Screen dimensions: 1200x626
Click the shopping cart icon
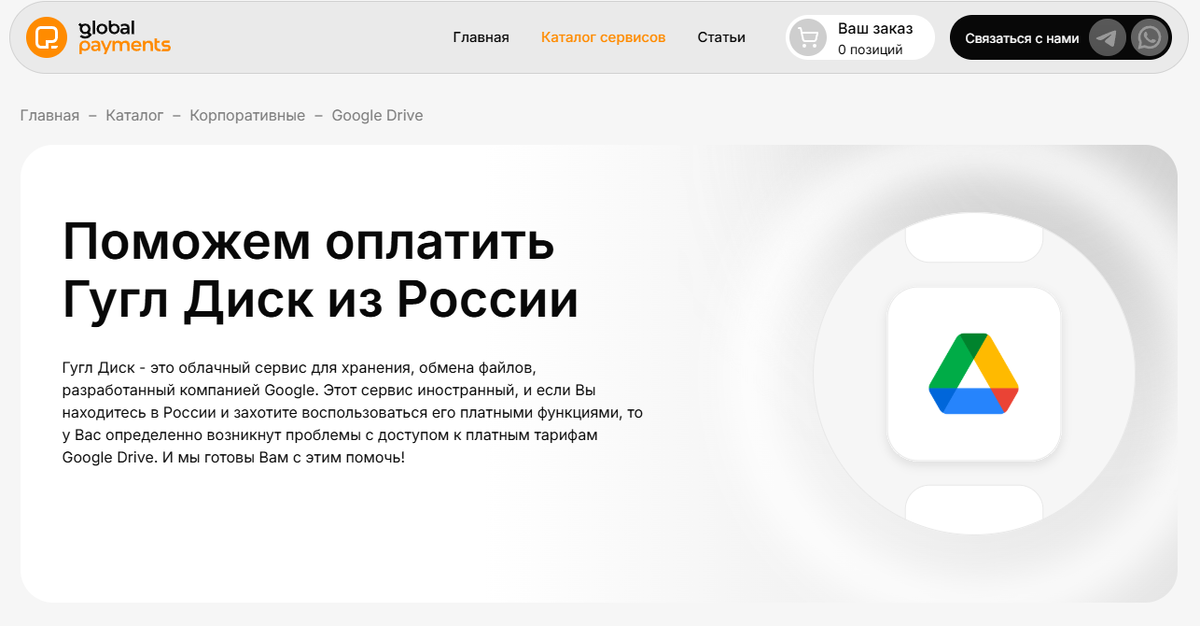point(808,38)
